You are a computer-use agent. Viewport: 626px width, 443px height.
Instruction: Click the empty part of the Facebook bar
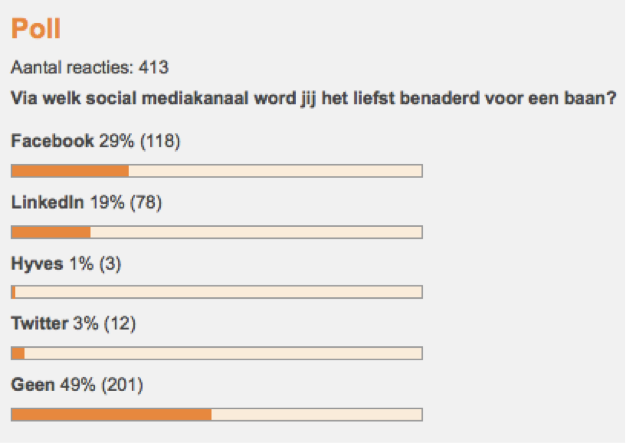pyautogui.click(x=275, y=171)
